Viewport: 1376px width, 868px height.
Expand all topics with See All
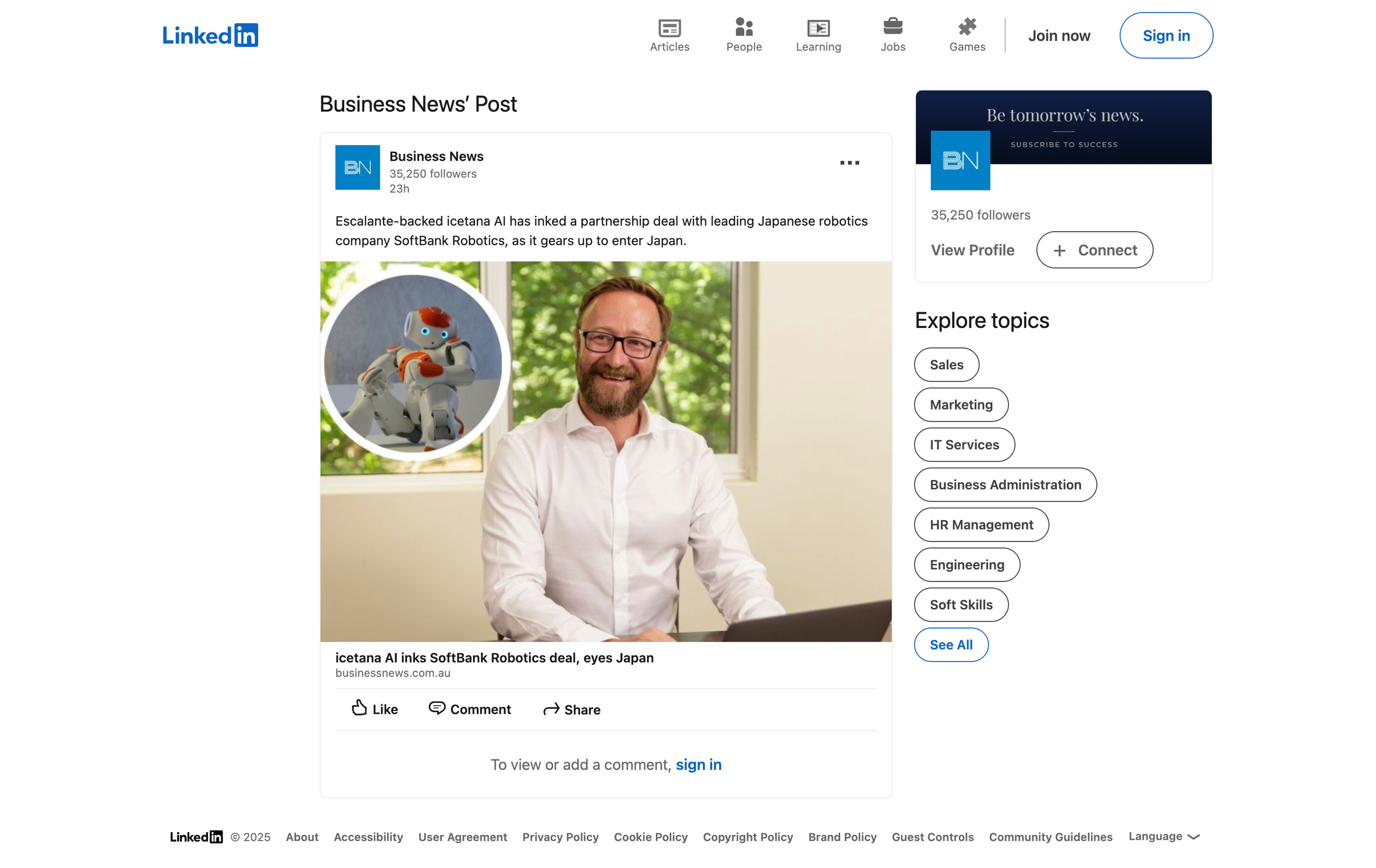[x=951, y=645]
